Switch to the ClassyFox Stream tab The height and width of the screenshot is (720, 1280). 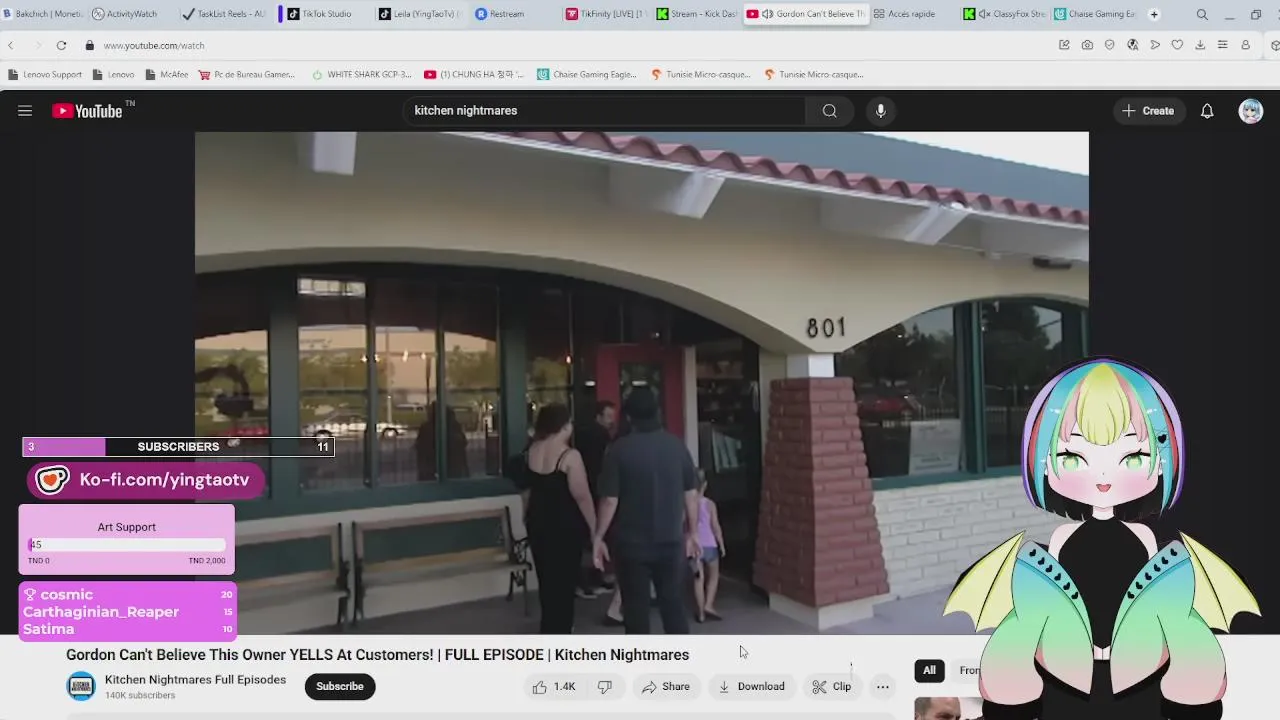1004,14
